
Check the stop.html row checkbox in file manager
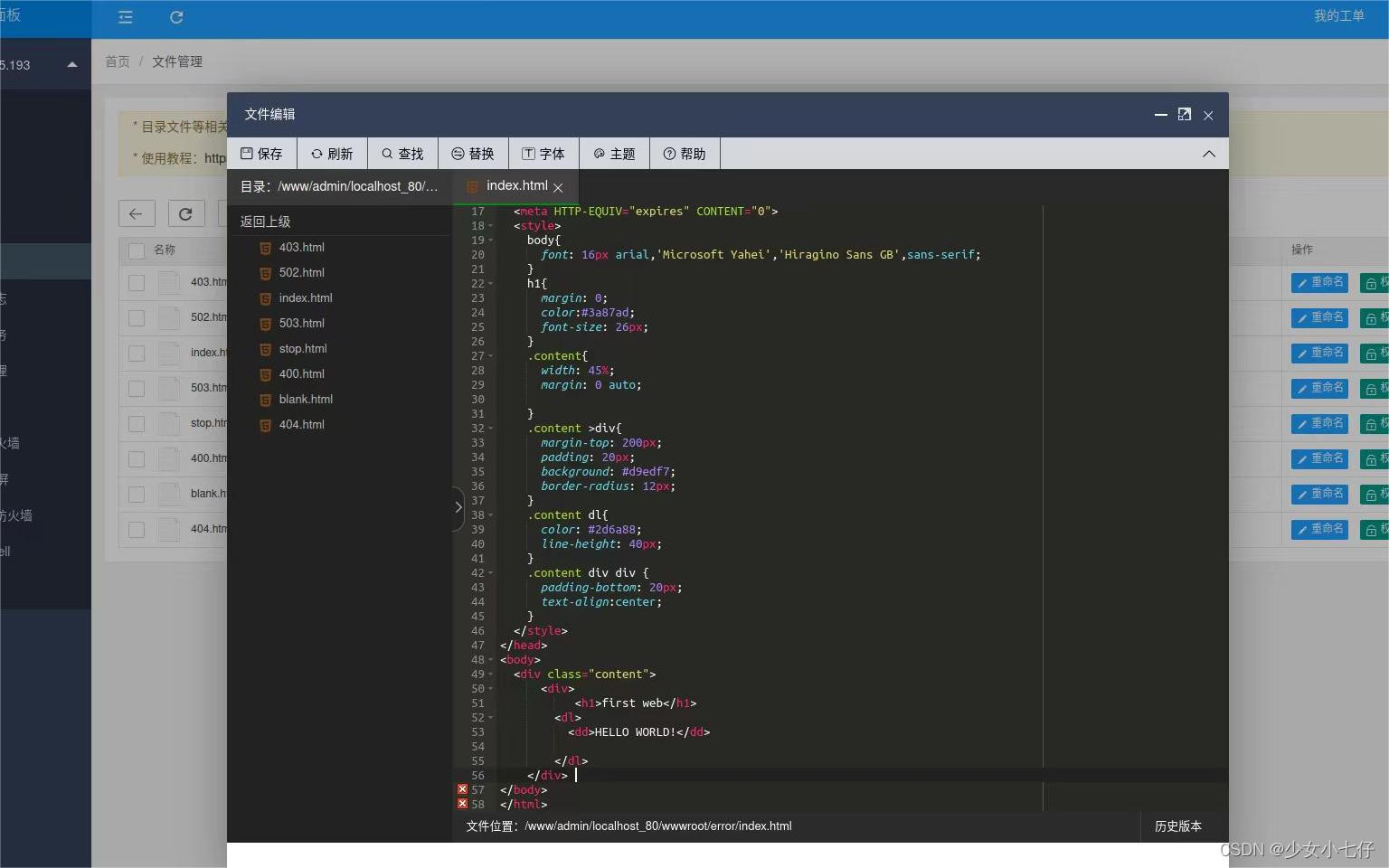point(137,424)
